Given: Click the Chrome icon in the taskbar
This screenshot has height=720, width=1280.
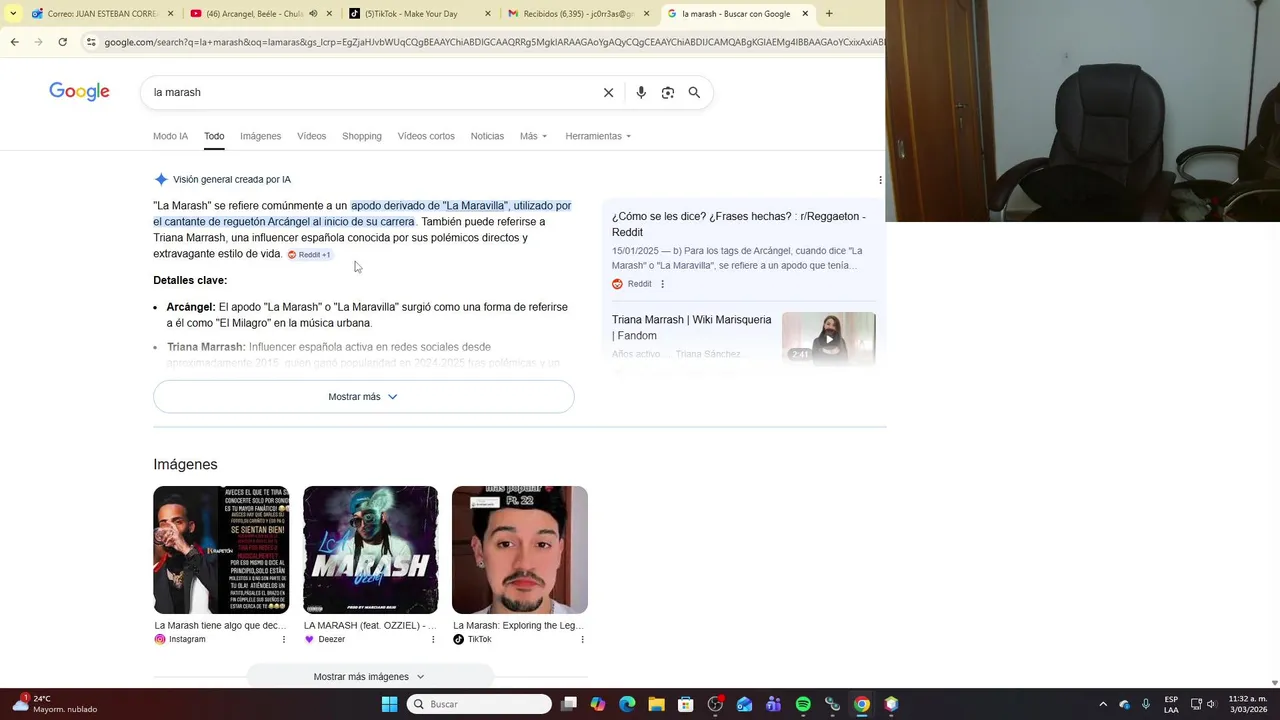Looking at the screenshot, I should pos(862,704).
